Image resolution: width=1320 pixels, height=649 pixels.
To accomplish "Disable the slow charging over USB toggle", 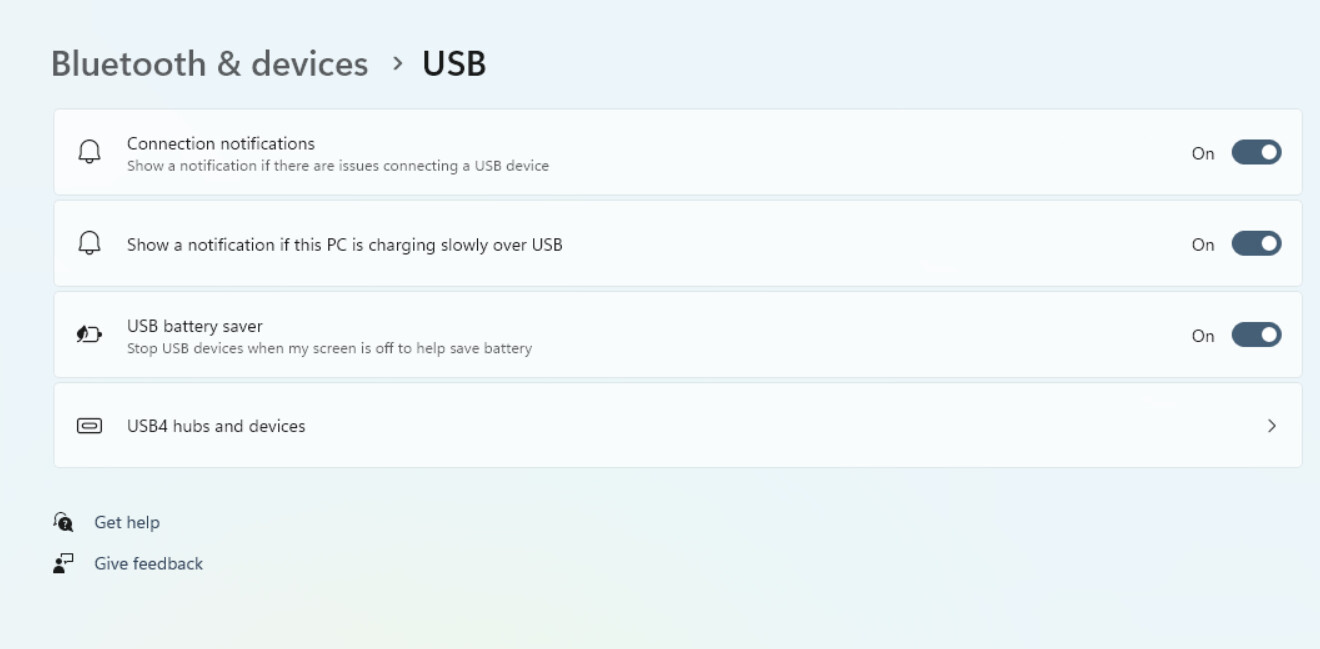I will [x=1256, y=244].
